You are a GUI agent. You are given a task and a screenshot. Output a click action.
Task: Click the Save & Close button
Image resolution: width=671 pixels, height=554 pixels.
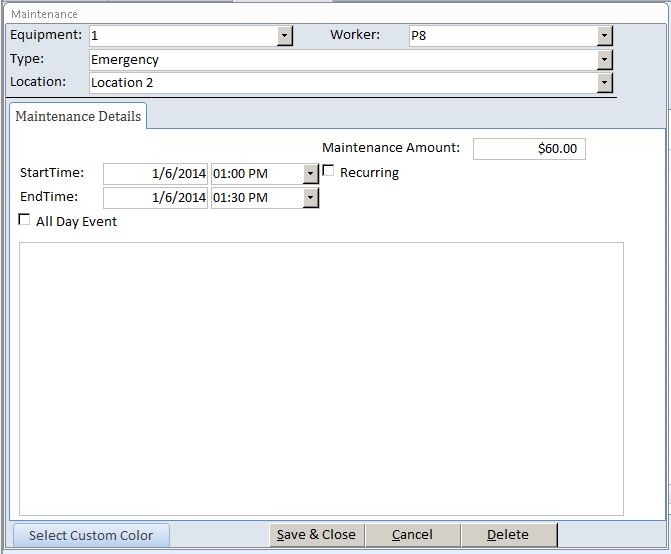316,535
